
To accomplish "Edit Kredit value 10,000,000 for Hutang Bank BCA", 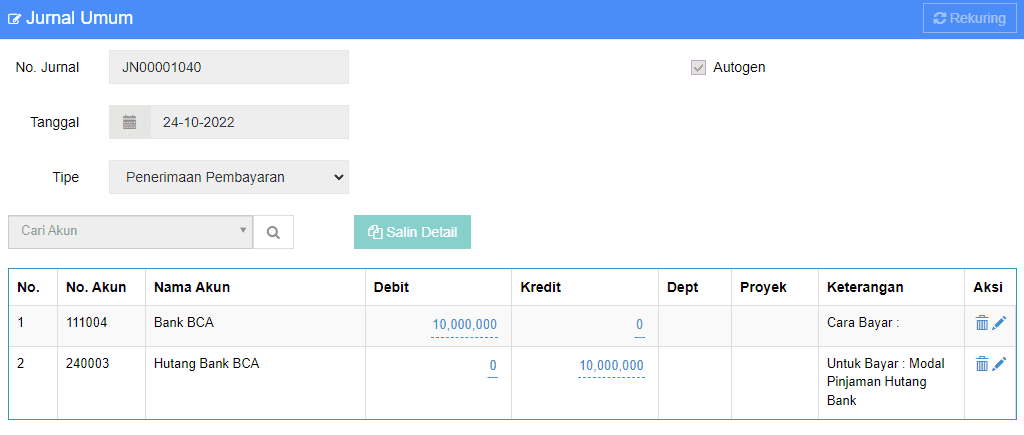I will (x=611, y=366).
